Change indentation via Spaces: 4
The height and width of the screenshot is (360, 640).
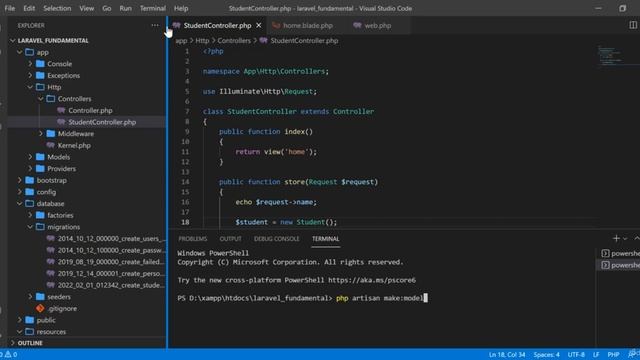[546, 354]
